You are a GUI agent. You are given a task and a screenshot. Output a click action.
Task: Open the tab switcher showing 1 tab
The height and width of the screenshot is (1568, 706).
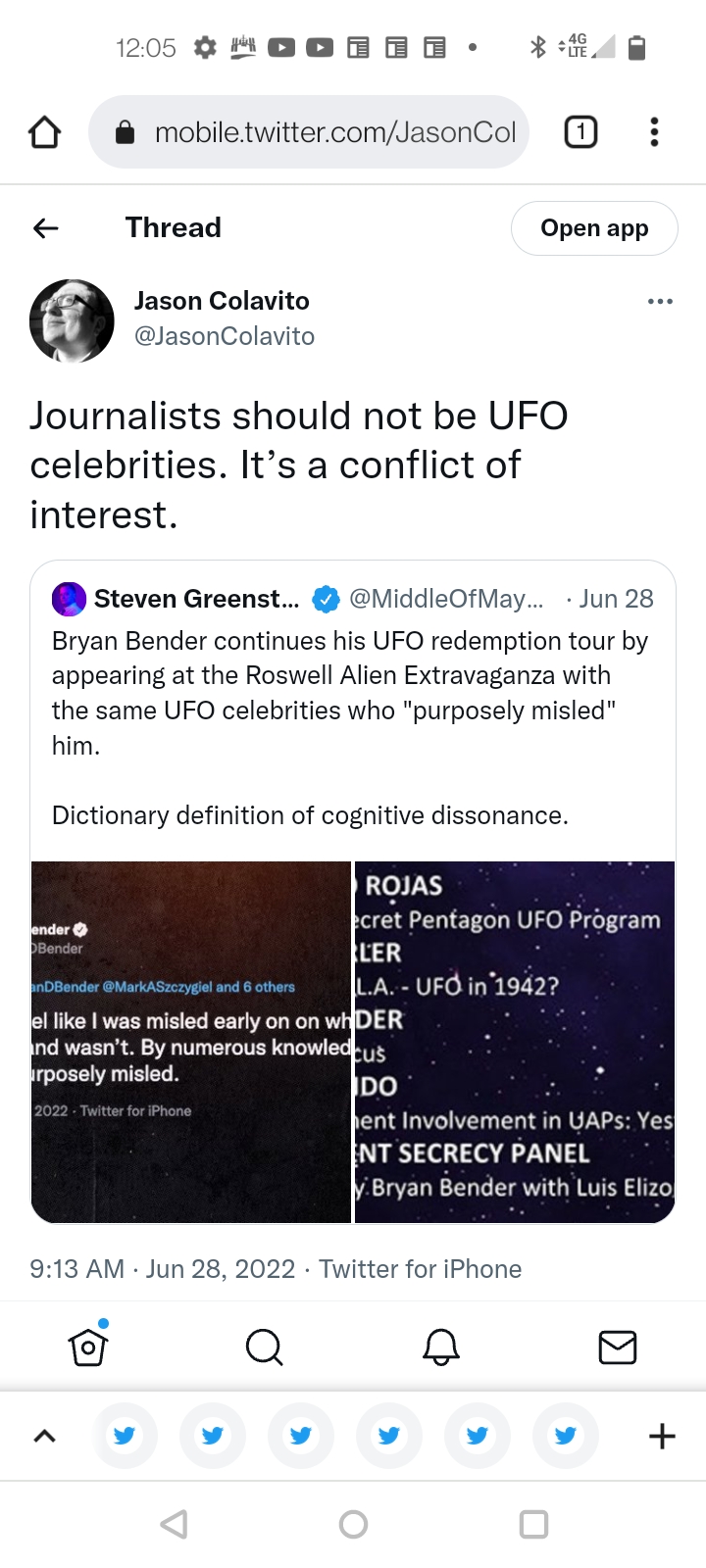click(x=580, y=131)
